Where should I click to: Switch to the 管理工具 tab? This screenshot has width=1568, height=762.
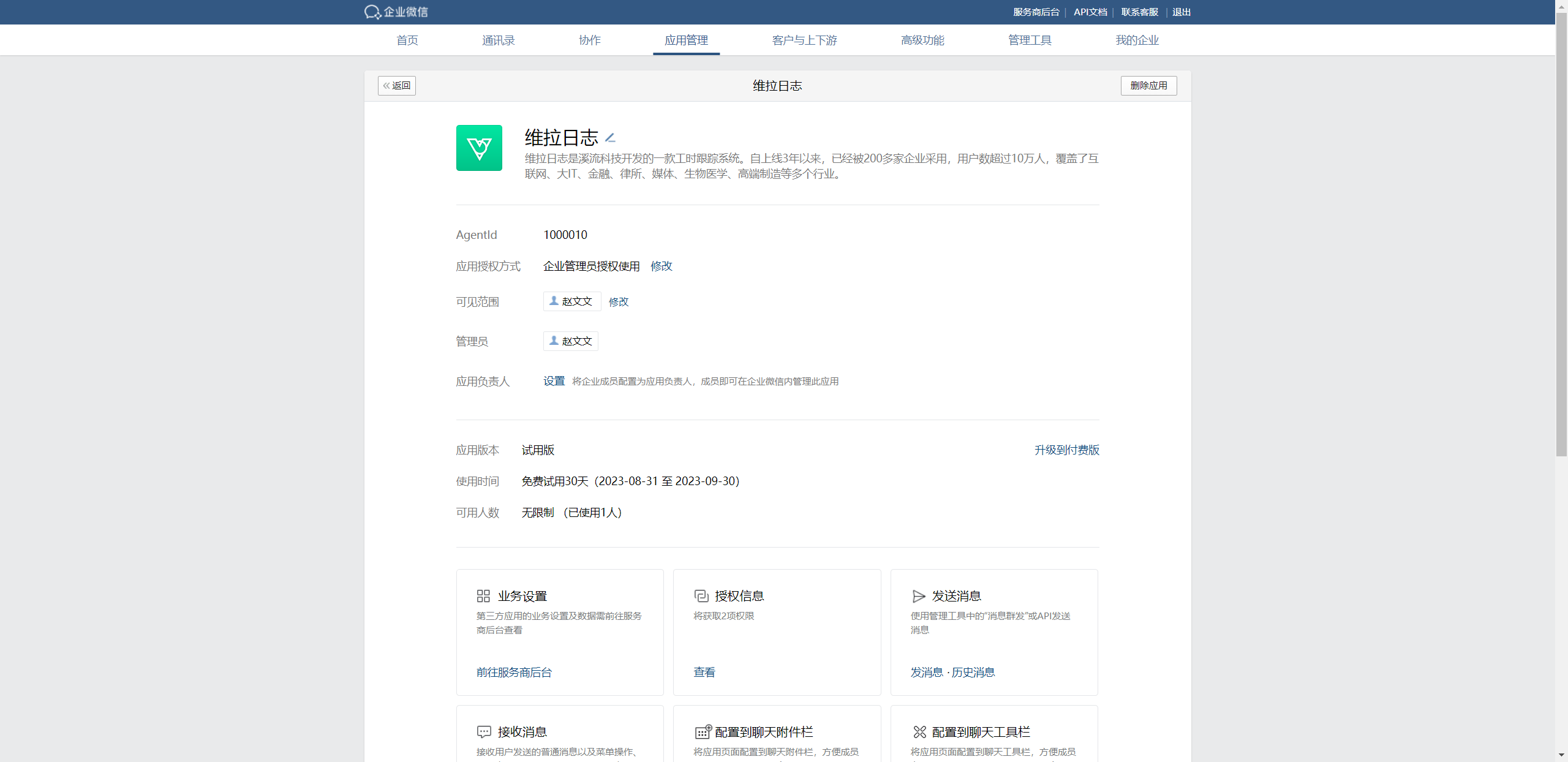[x=1030, y=40]
